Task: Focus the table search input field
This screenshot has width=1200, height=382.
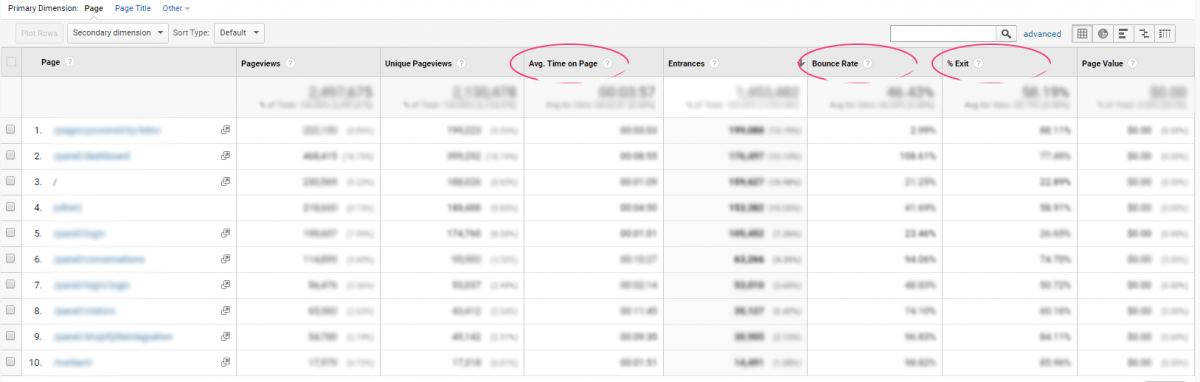Action: pos(943,34)
